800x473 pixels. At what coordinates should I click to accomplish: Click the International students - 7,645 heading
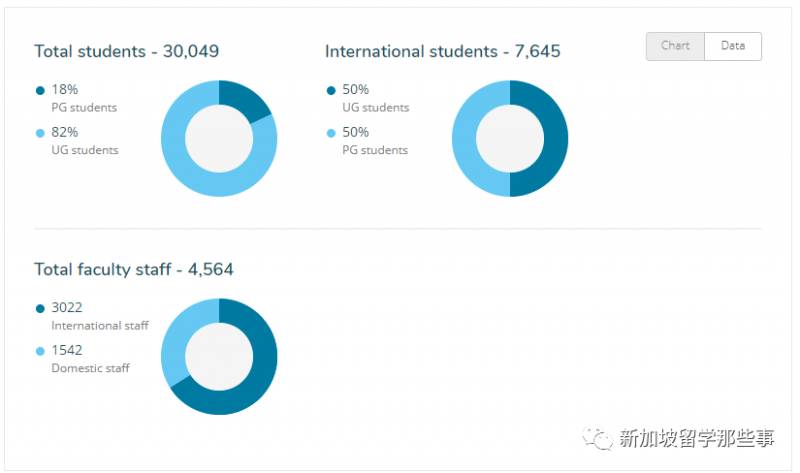(447, 51)
